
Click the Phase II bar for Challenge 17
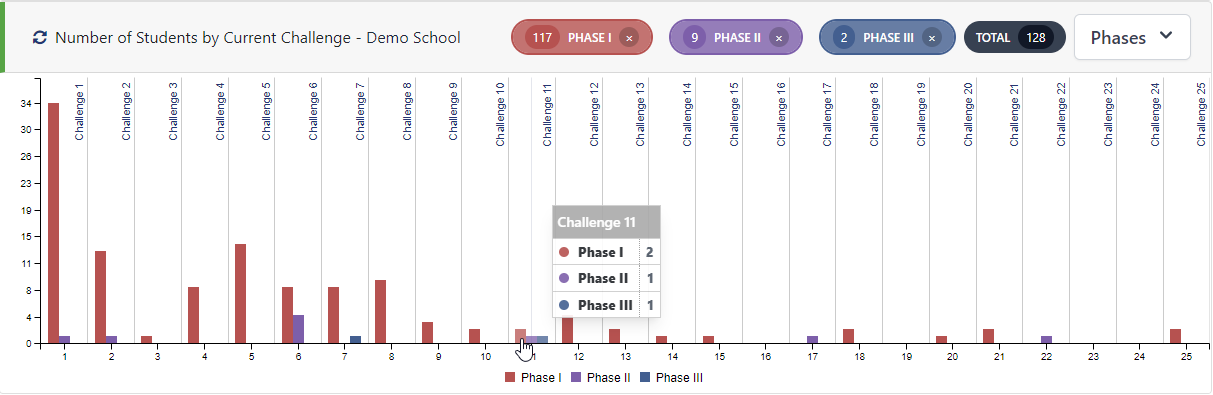pyautogui.click(x=812, y=340)
